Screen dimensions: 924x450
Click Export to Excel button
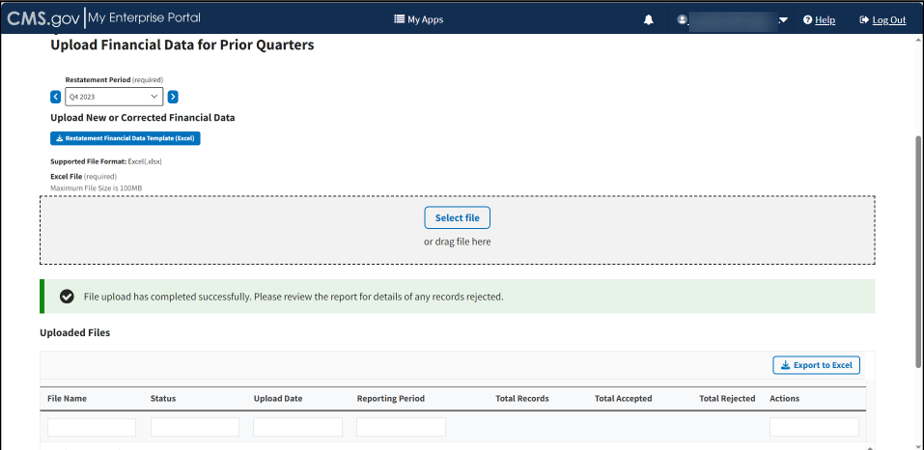pyautogui.click(x=816, y=365)
